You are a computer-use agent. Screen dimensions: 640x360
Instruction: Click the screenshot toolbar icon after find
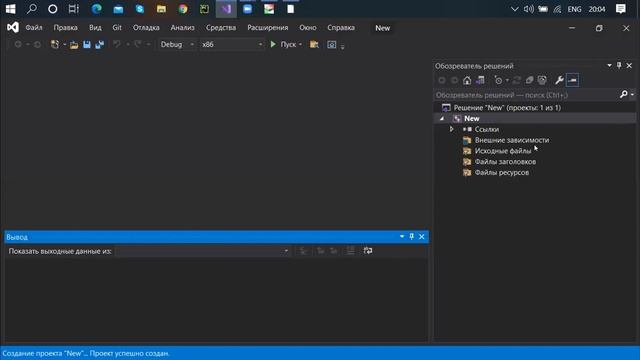coord(331,44)
